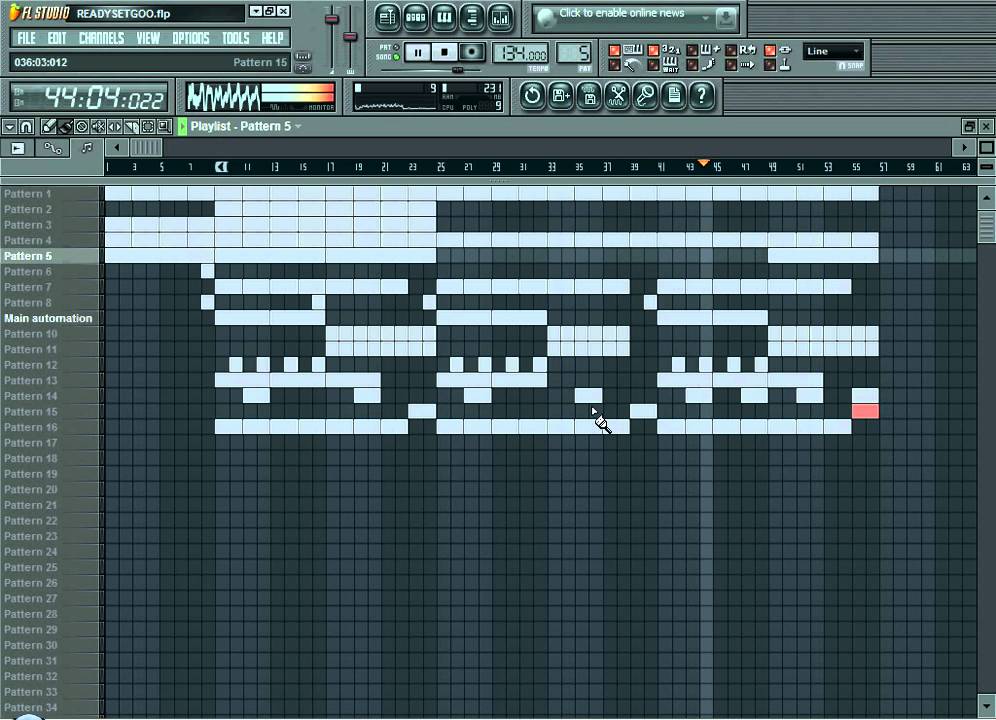
Task: Open the Browser view button
Action: pos(472,17)
